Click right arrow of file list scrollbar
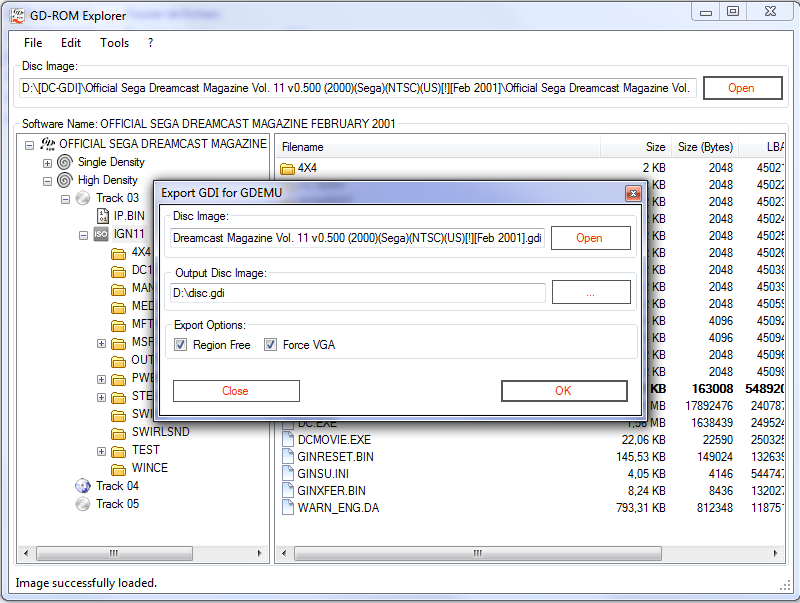Screen dimensions: 800x603 click(776, 553)
